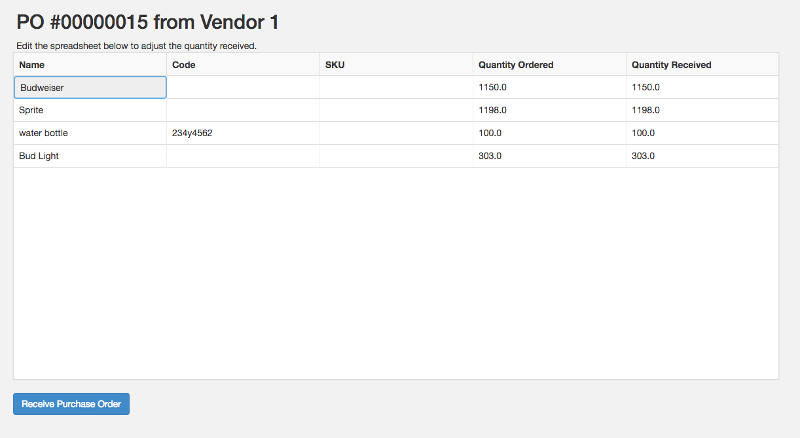This screenshot has width=800, height=438.
Task: Click the Code column header
Action: click(x=243, y=65)
